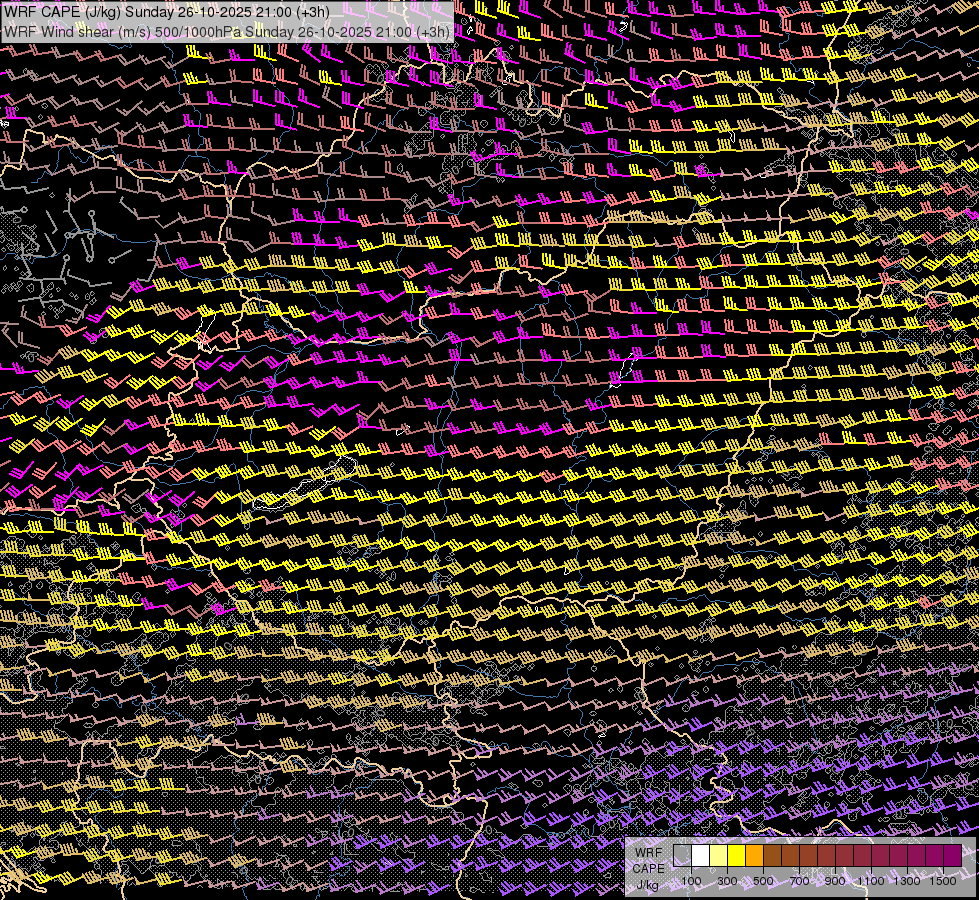Click the legend value 900
The width and height of the screenshot is (979, 900).
tap(835, 881)
